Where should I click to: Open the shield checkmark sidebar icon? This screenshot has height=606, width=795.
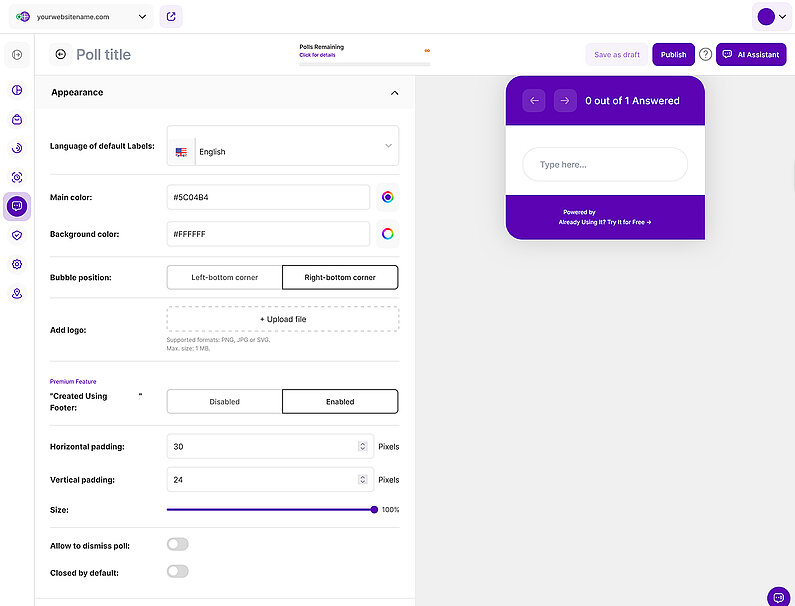(x=17, y=235)
